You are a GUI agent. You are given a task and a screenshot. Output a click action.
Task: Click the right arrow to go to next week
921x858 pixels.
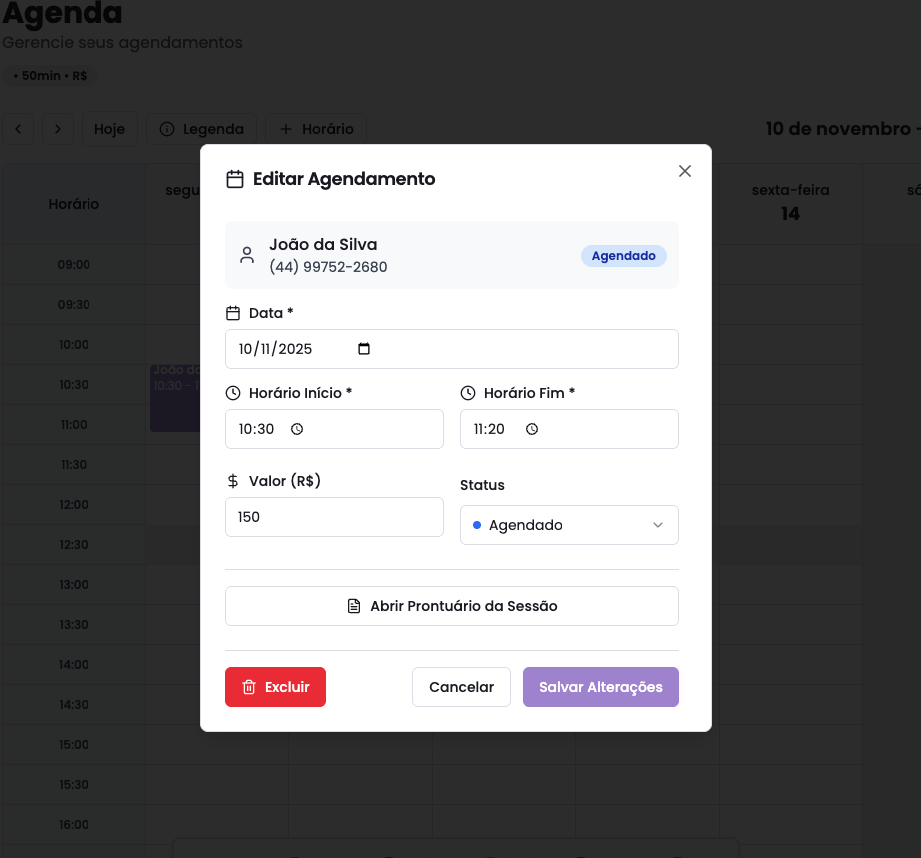[58, 129]
